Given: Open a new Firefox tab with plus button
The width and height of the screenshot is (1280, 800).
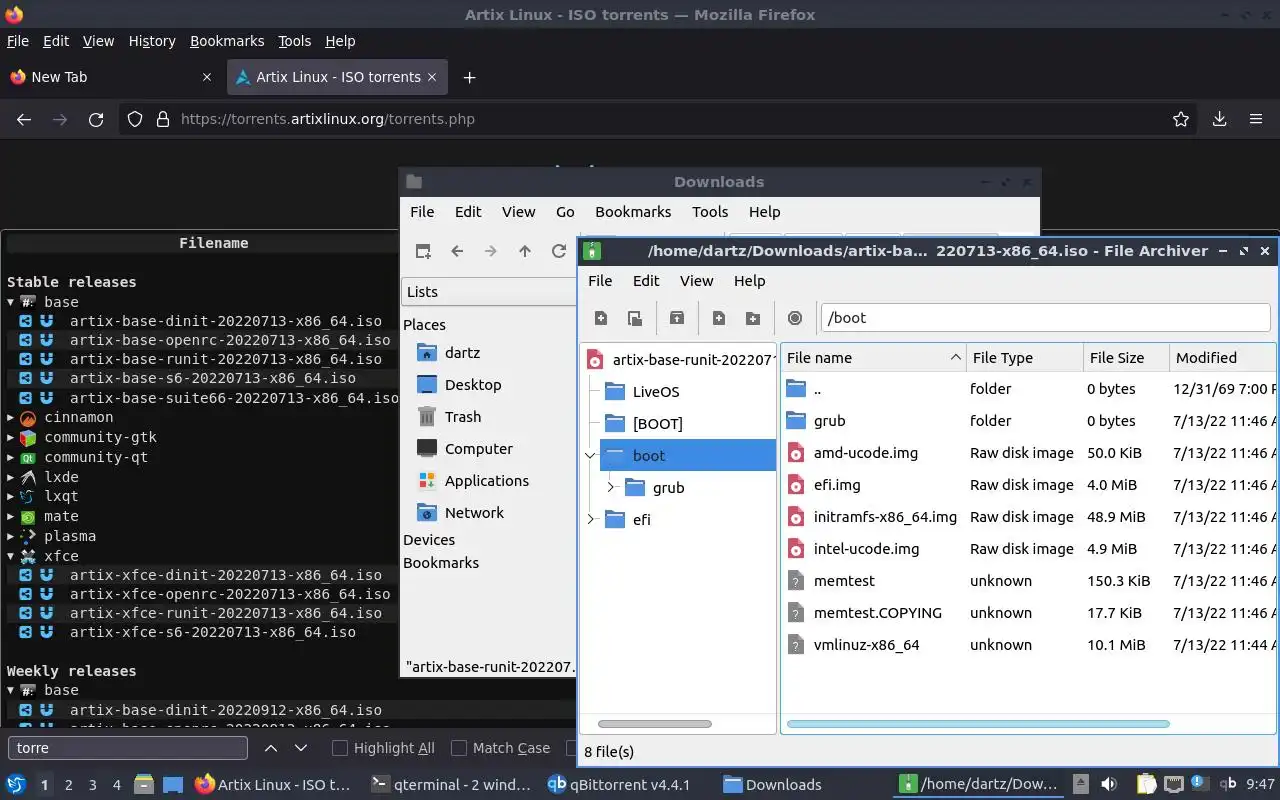Looking at the screenshot, I should pos(469,77).
